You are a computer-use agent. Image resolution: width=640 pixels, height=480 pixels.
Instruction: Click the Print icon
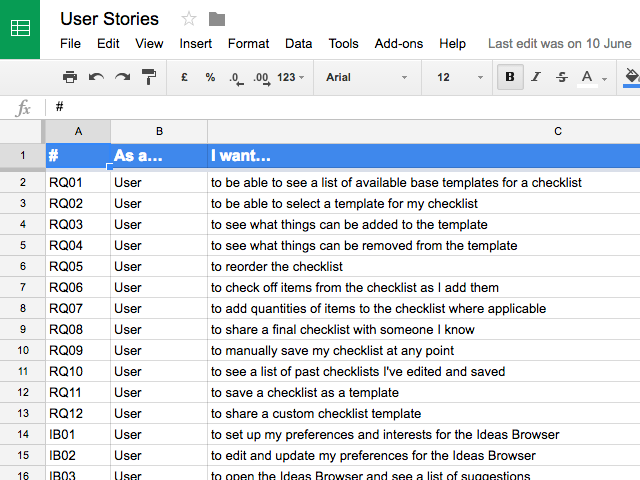pos(70,77)
